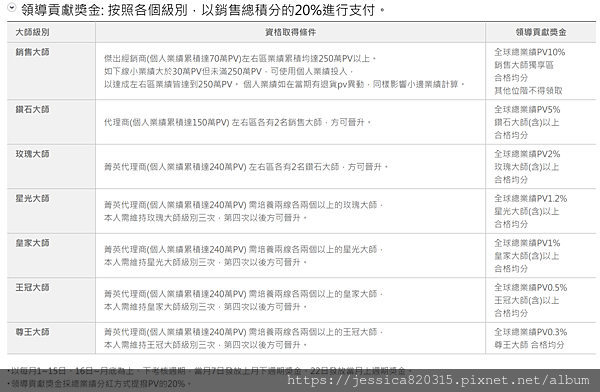
Task: Click the 全球總業績PV0.3% text
Action: click(x=531, y=332)
